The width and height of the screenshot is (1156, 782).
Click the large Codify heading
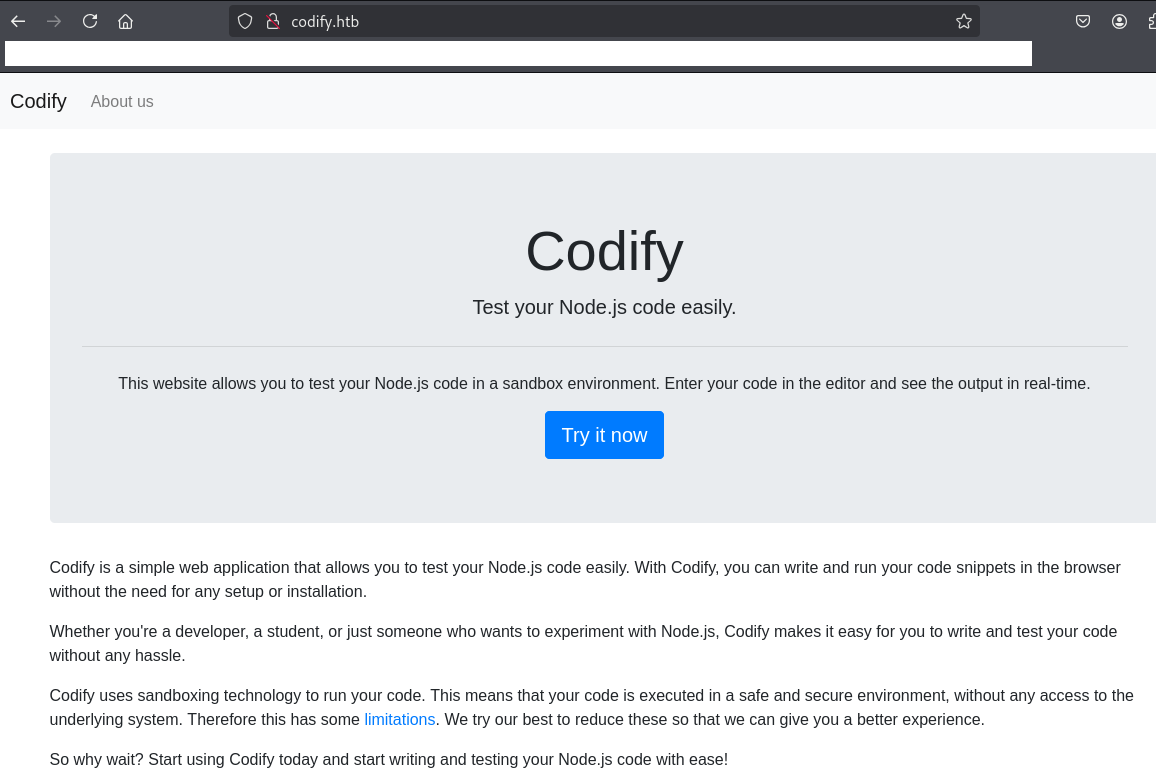604,251
